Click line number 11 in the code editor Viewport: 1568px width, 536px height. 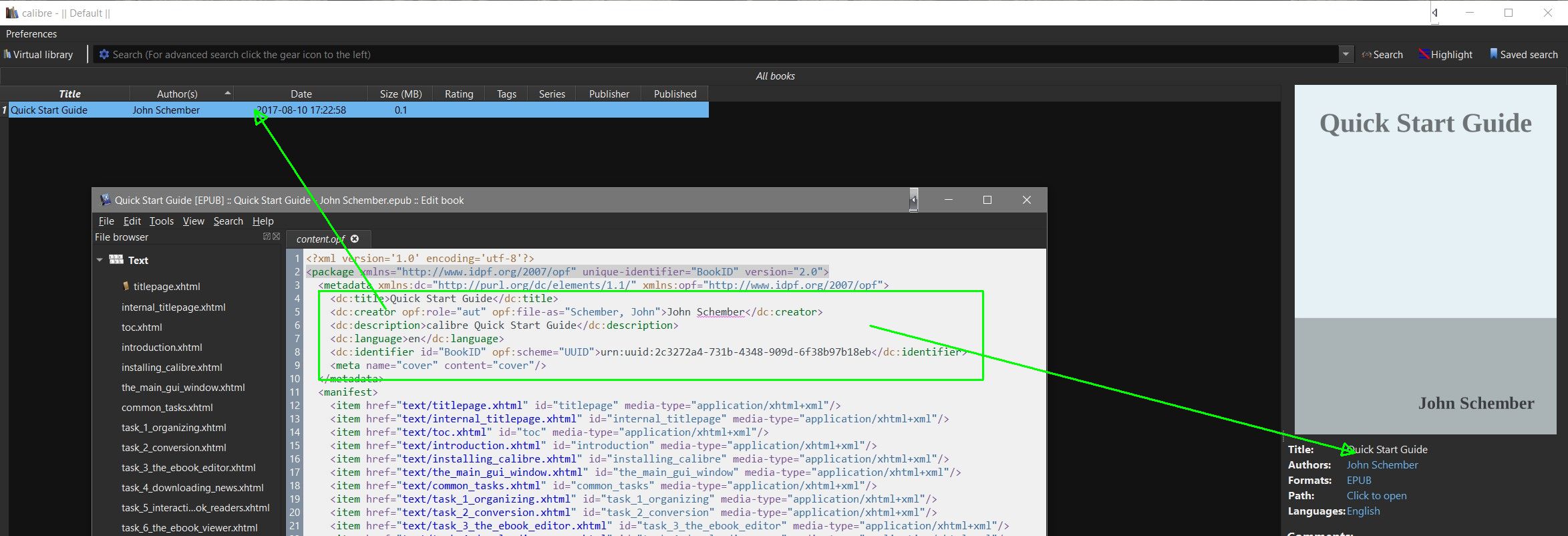[x=295, y=392]
